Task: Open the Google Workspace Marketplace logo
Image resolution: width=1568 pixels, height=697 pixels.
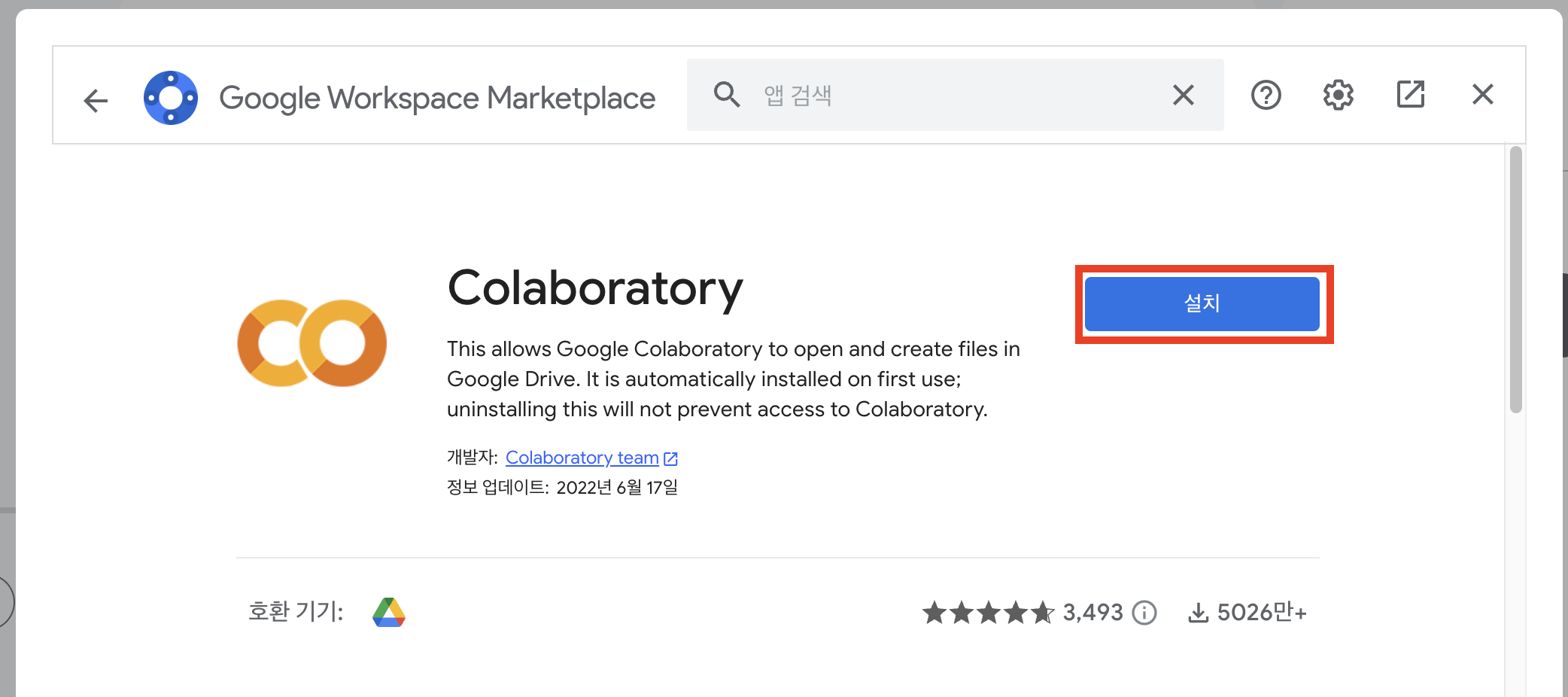Action: [x=171, y=98]
